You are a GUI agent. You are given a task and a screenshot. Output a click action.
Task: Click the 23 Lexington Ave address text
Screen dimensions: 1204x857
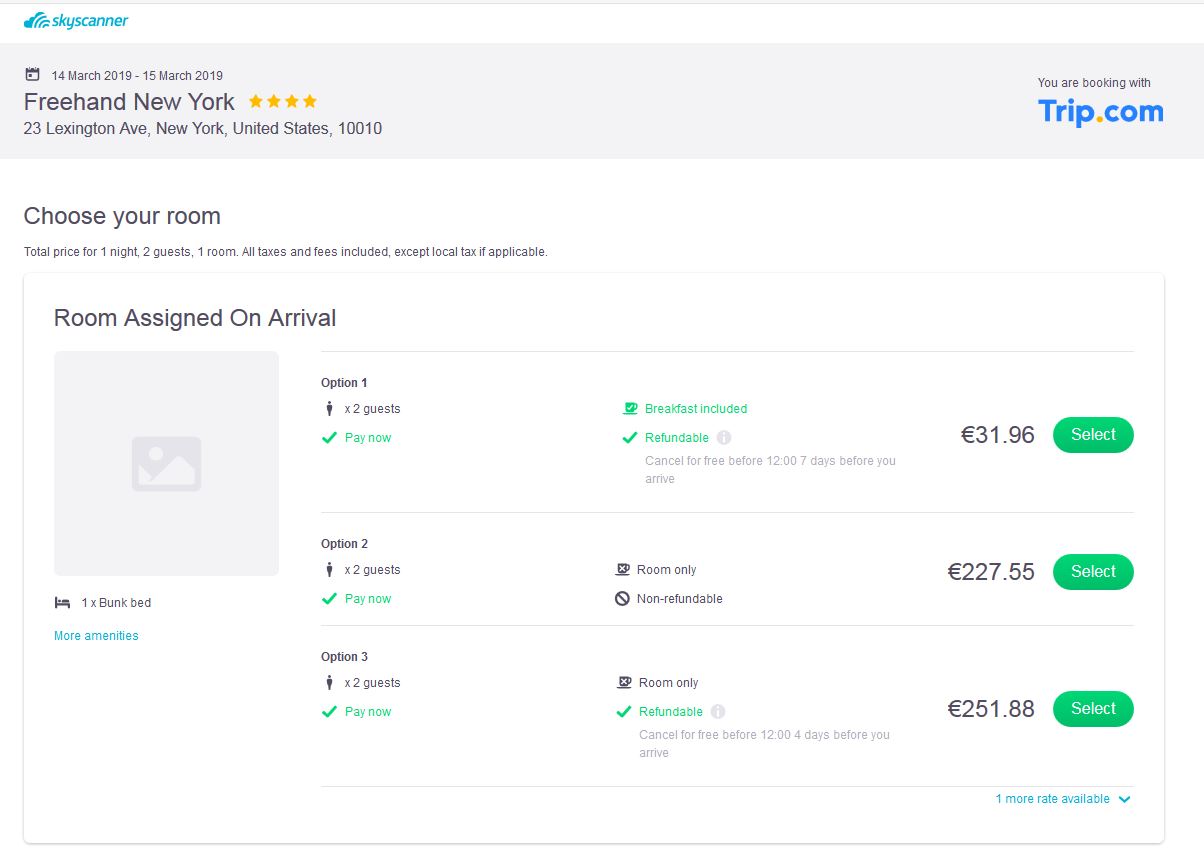(203, 128)
